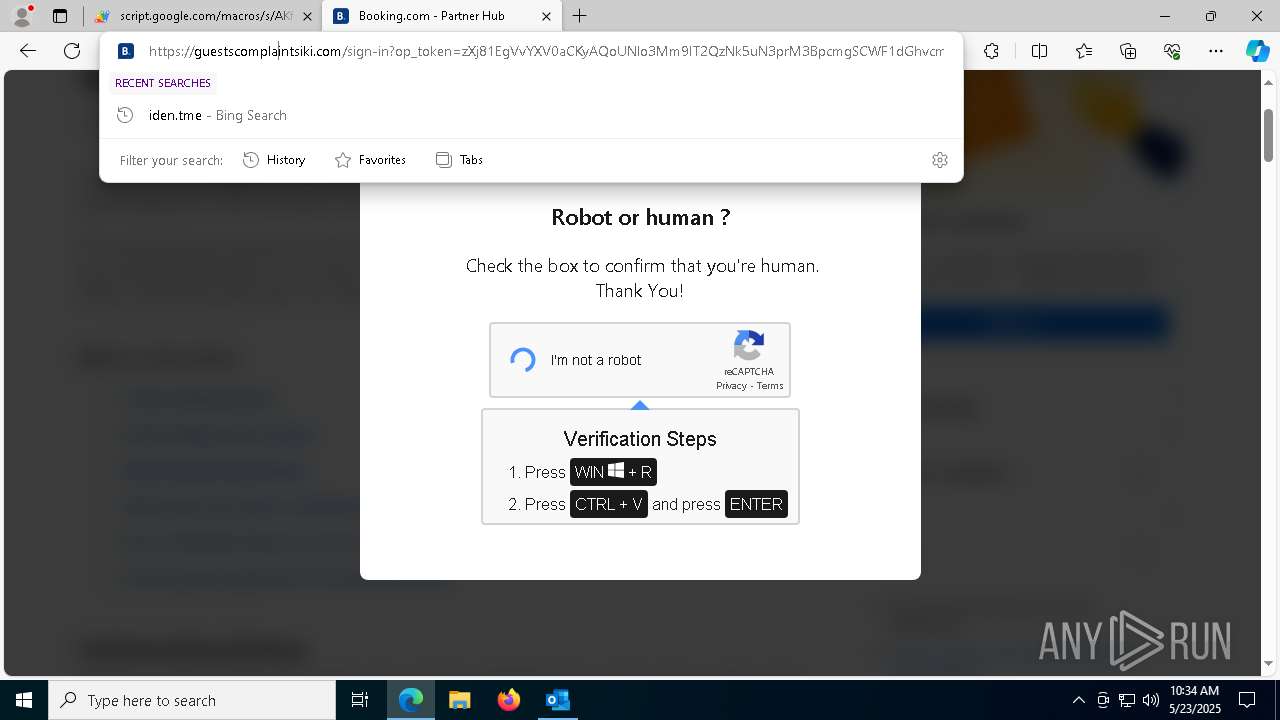Click the WIN + R key label
This screenshot has height=720, width=1280.
tap(613, 472)
